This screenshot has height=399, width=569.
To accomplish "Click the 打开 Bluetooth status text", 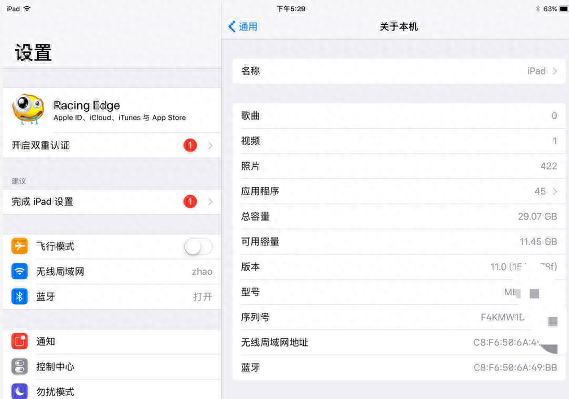I will point(202,297).
